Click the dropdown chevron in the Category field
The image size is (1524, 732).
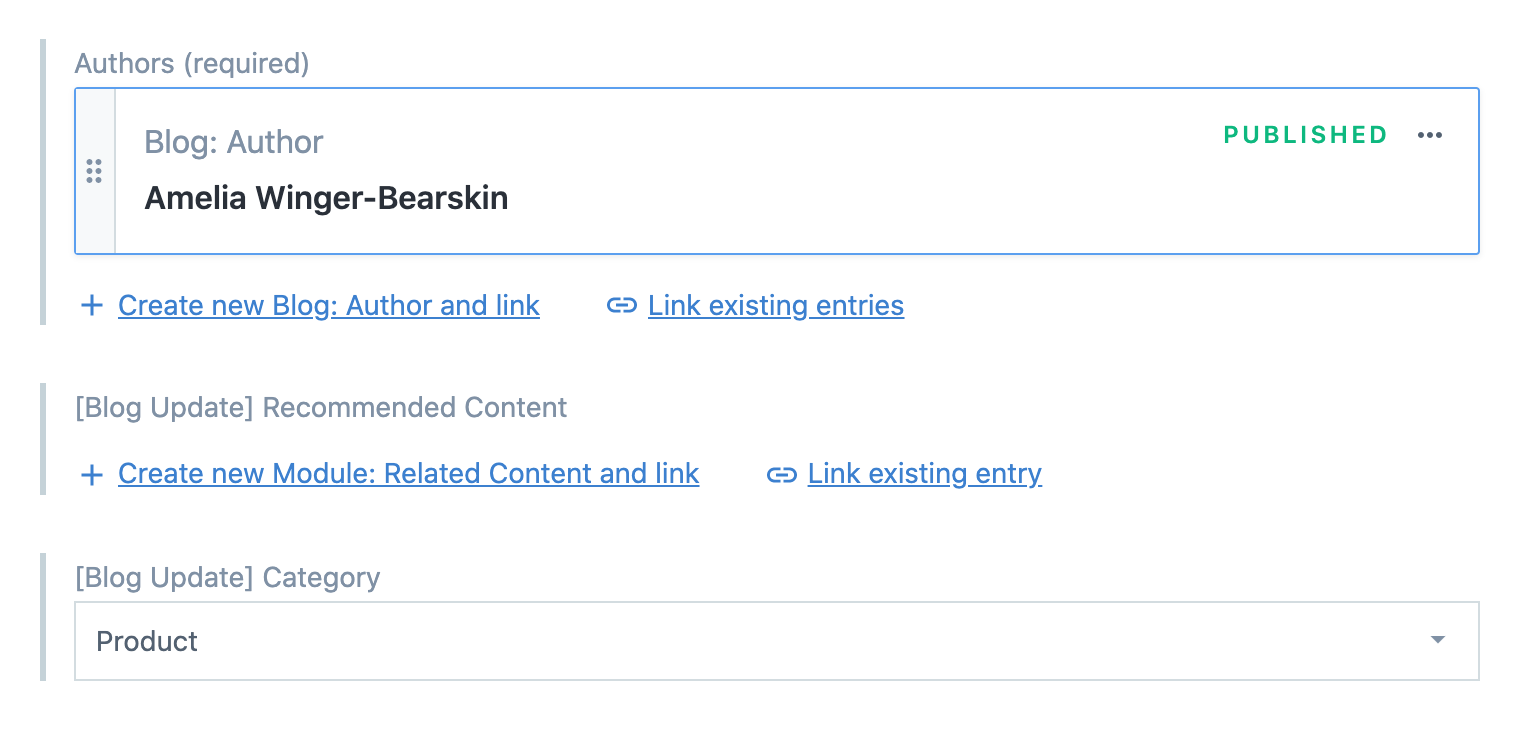pyautogui.click(x=1437, y=640)
